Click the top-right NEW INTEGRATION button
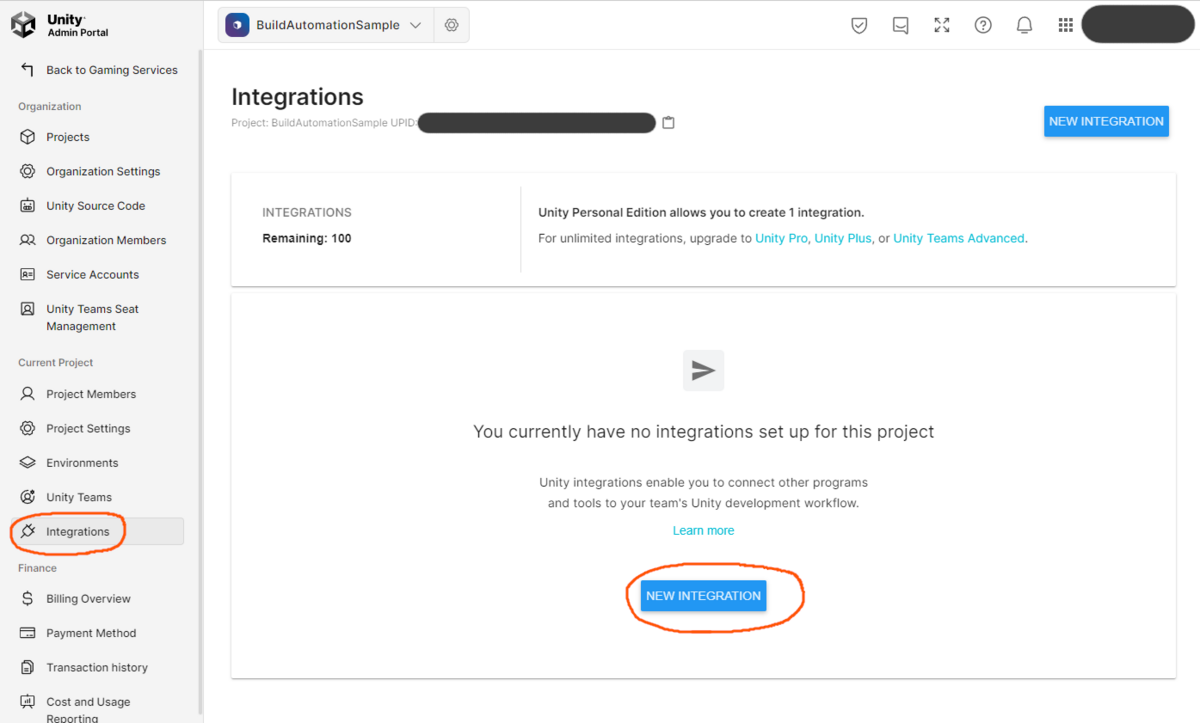 [1106, 121]
